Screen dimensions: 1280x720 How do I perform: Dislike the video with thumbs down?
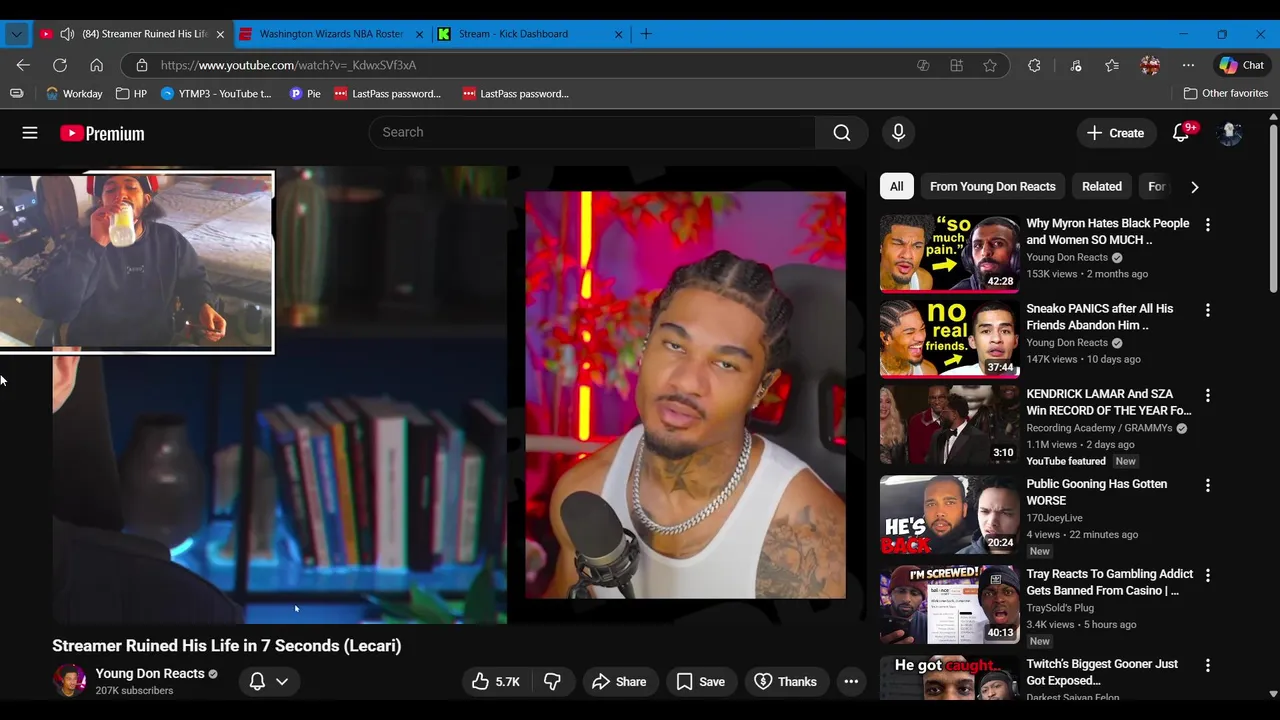[552, 682]
